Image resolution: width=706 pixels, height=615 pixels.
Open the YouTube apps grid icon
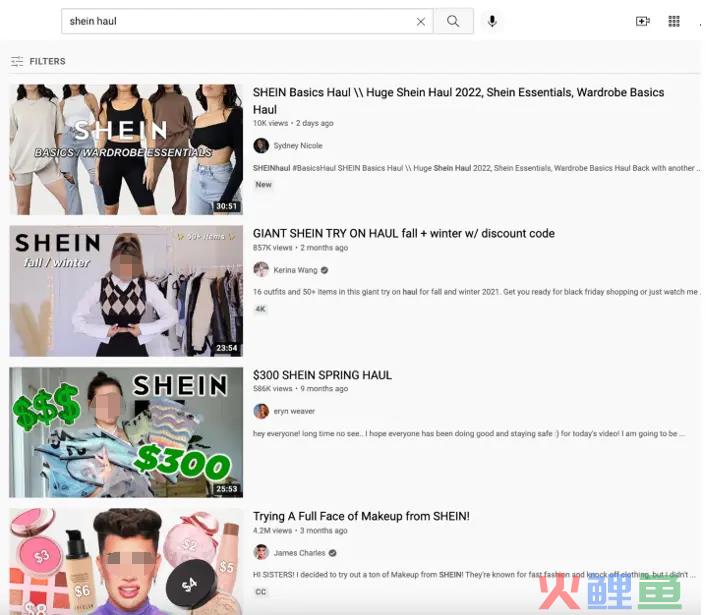674,21
